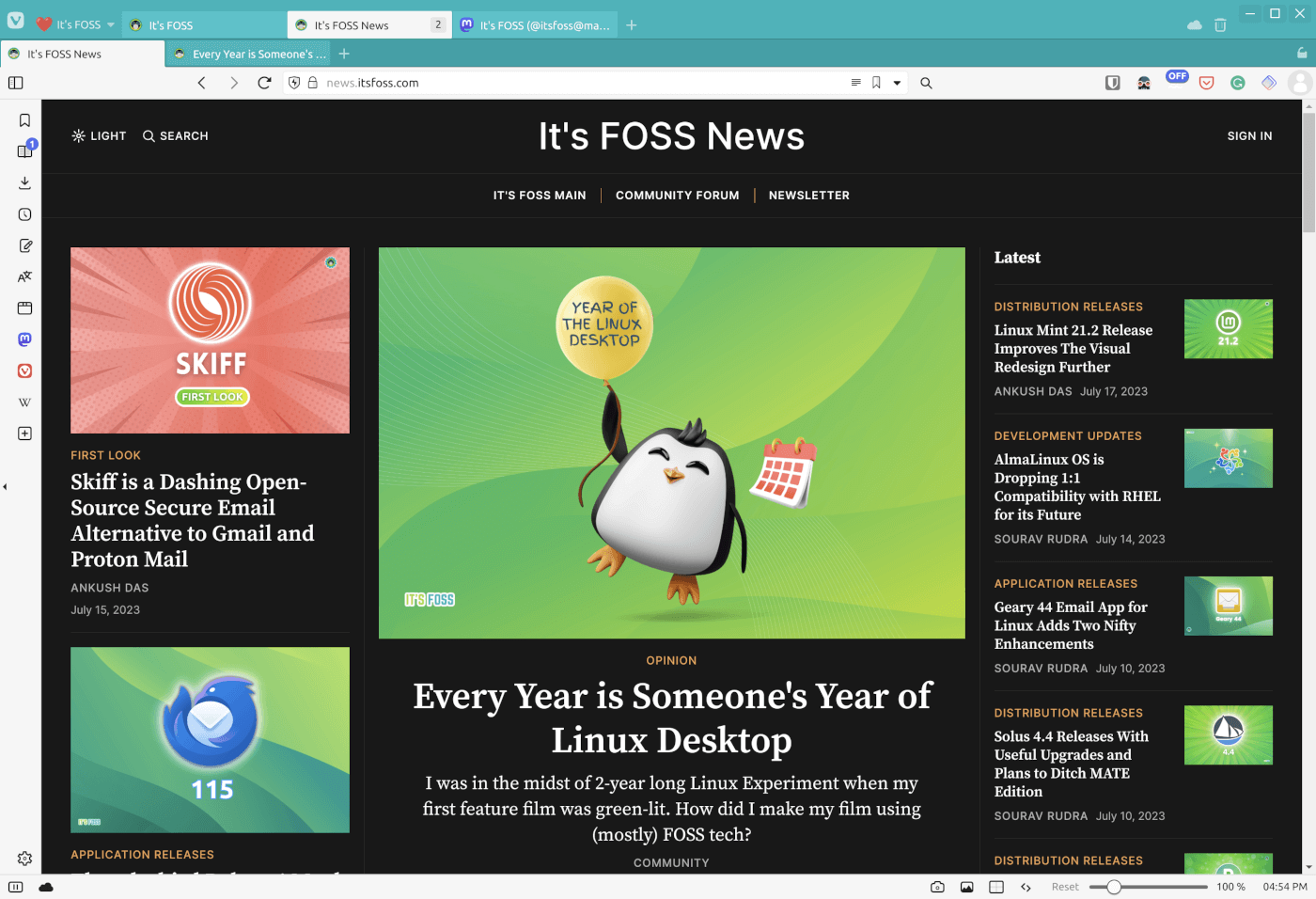1316x899 pixels.
Task: Click sync cloud icon in tab bar
Action: coord(1195,25)
